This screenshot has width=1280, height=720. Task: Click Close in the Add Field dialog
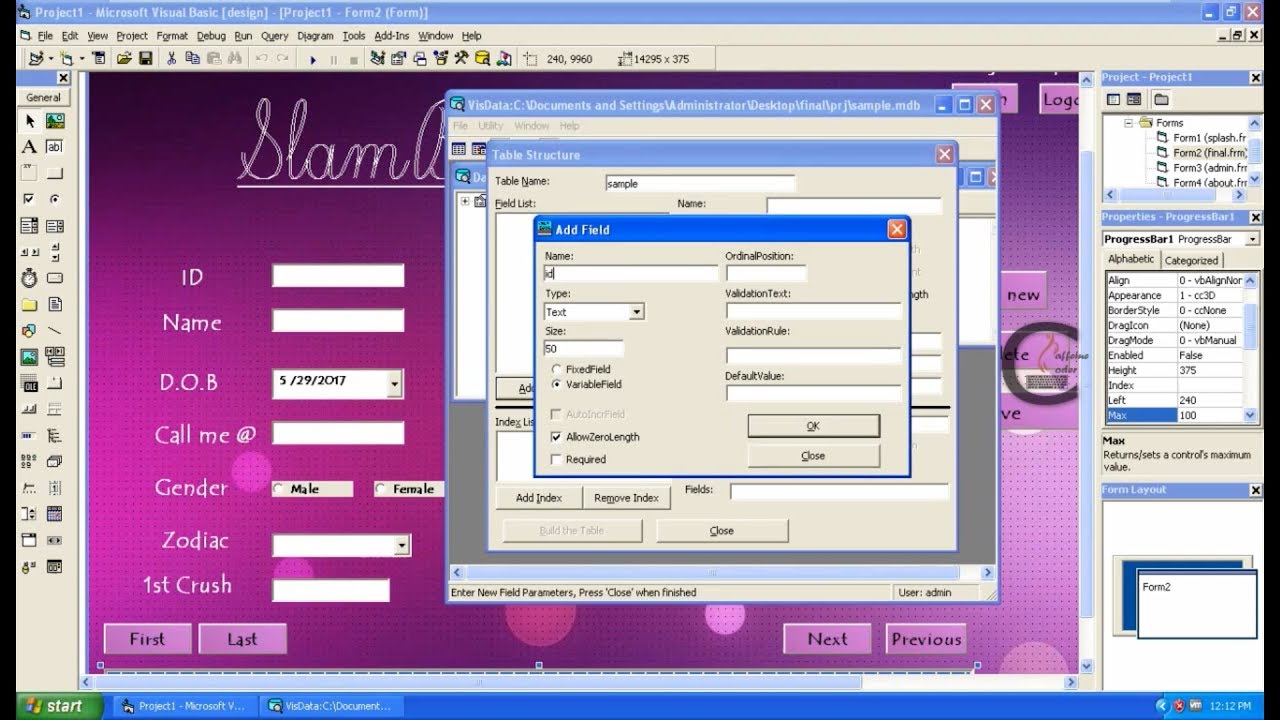pos(813,456)
